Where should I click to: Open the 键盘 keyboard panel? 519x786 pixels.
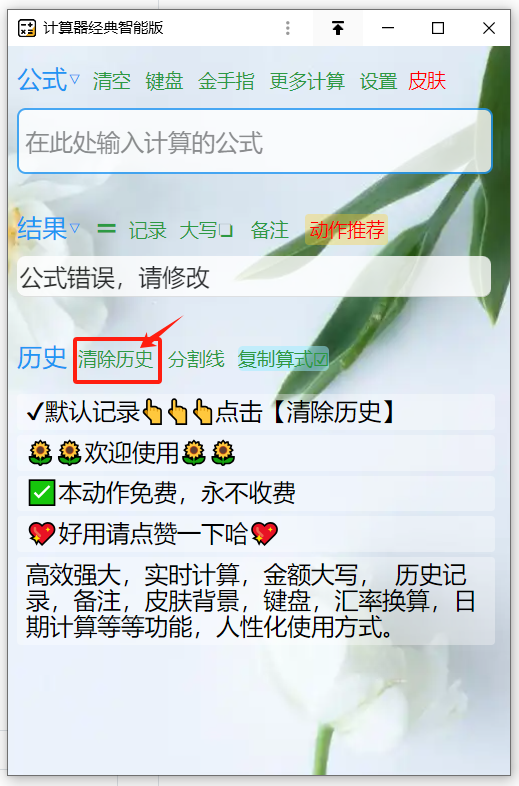tap(164, 81)
